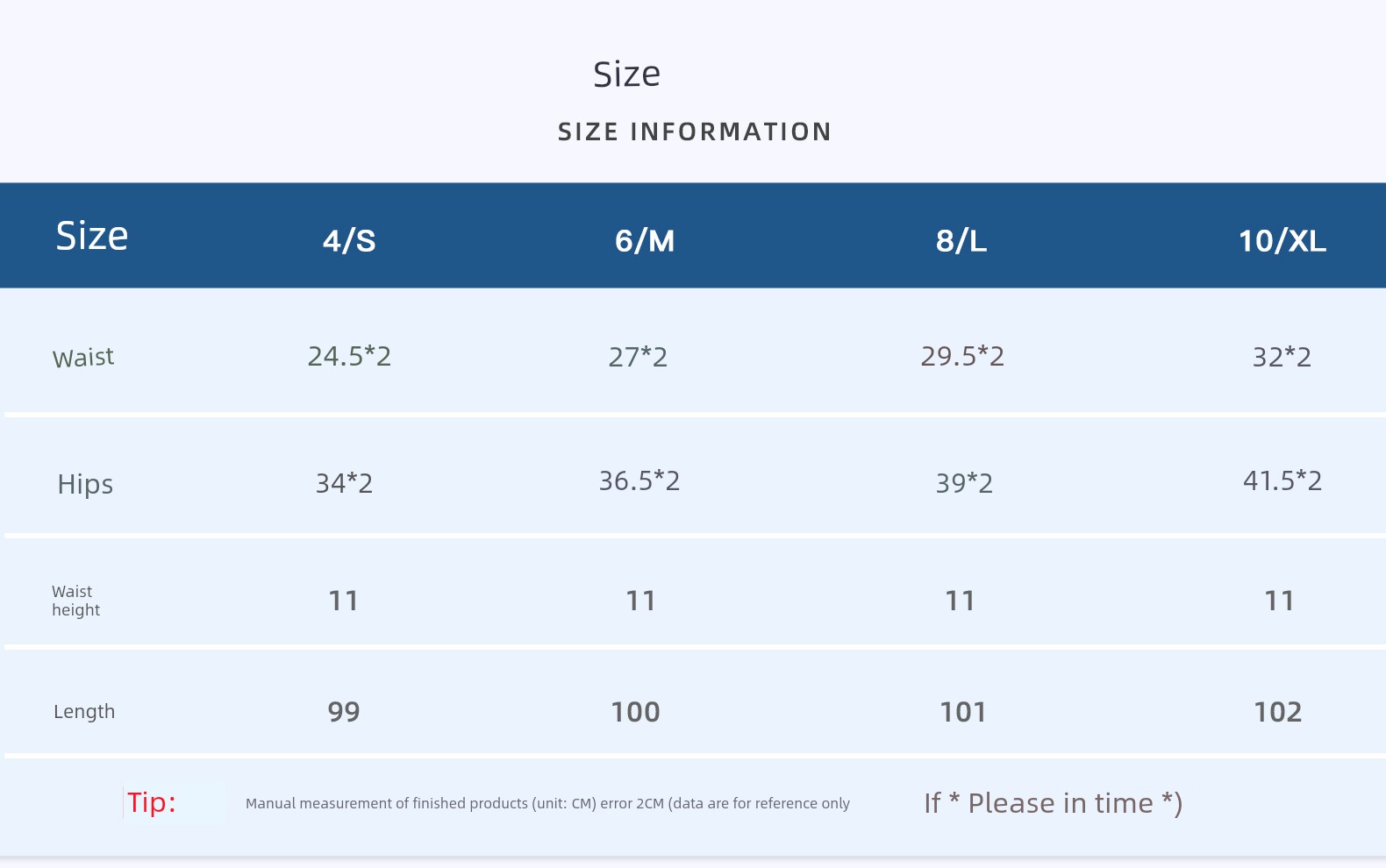The image size is (1386, 868).
Task: Select the 102 length value
Action: pyautogui.click(x=1278, y=712)
